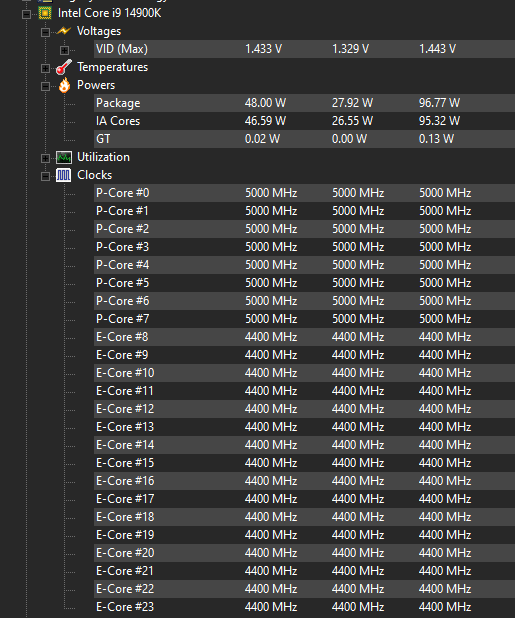This screenshot has width=515, height=618.
Task: Select the P-Core #3 clock row
Action: click(305, 247)
